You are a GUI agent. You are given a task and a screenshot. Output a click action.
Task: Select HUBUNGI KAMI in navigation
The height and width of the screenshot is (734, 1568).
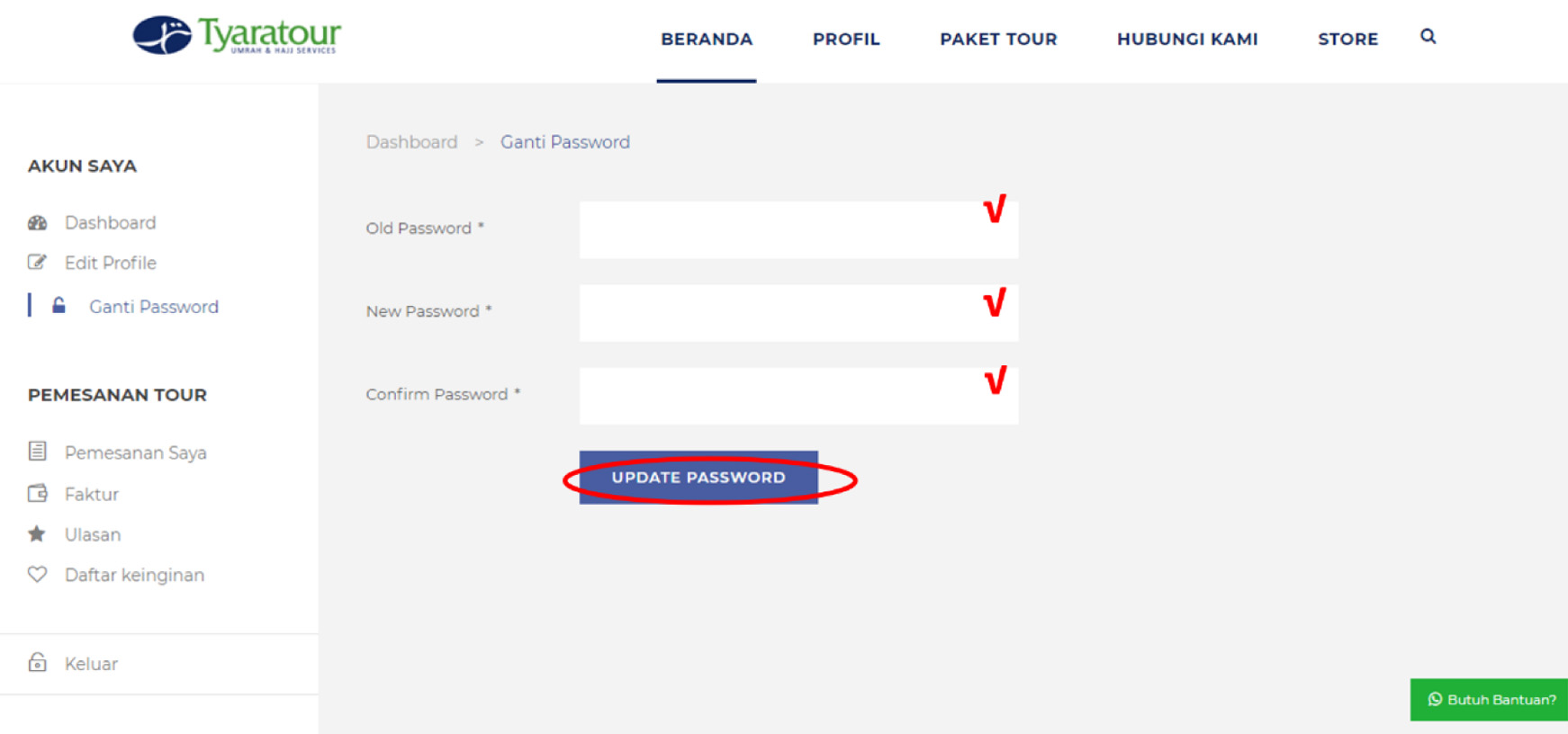tap(1187, 40)
